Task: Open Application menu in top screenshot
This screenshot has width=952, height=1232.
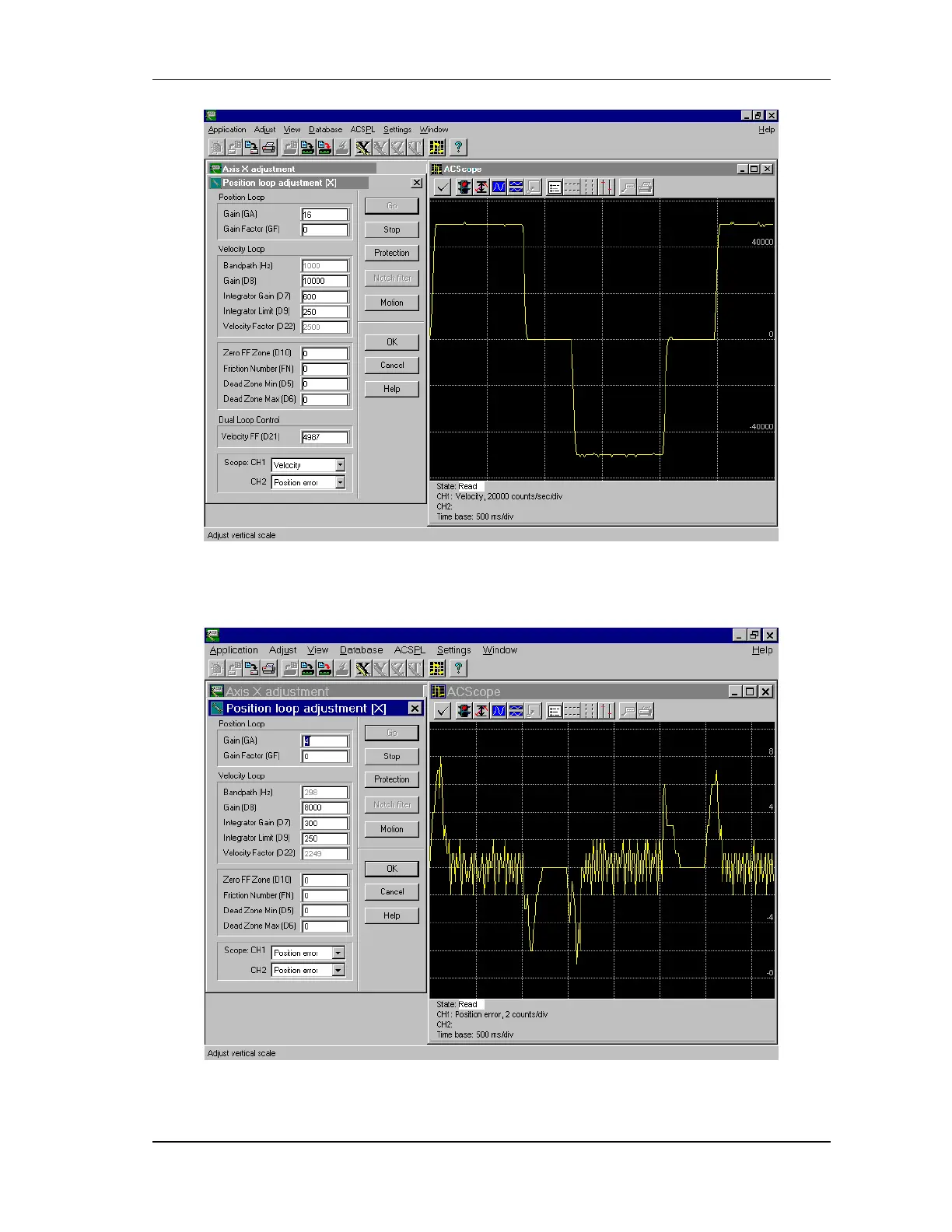Action: tap(227, 130)
